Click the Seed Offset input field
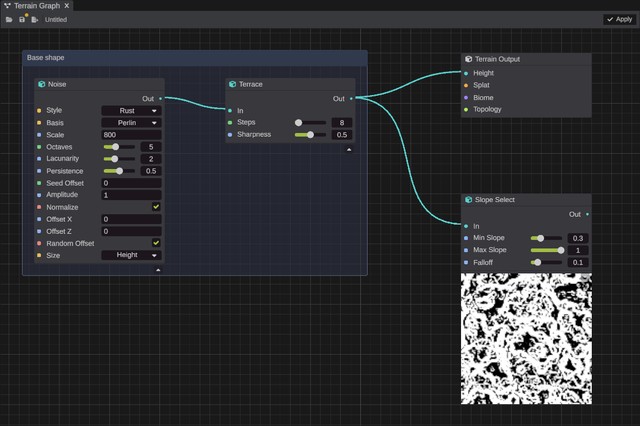The width and height of the screenshot is (640, 426). tap(131, 183)
